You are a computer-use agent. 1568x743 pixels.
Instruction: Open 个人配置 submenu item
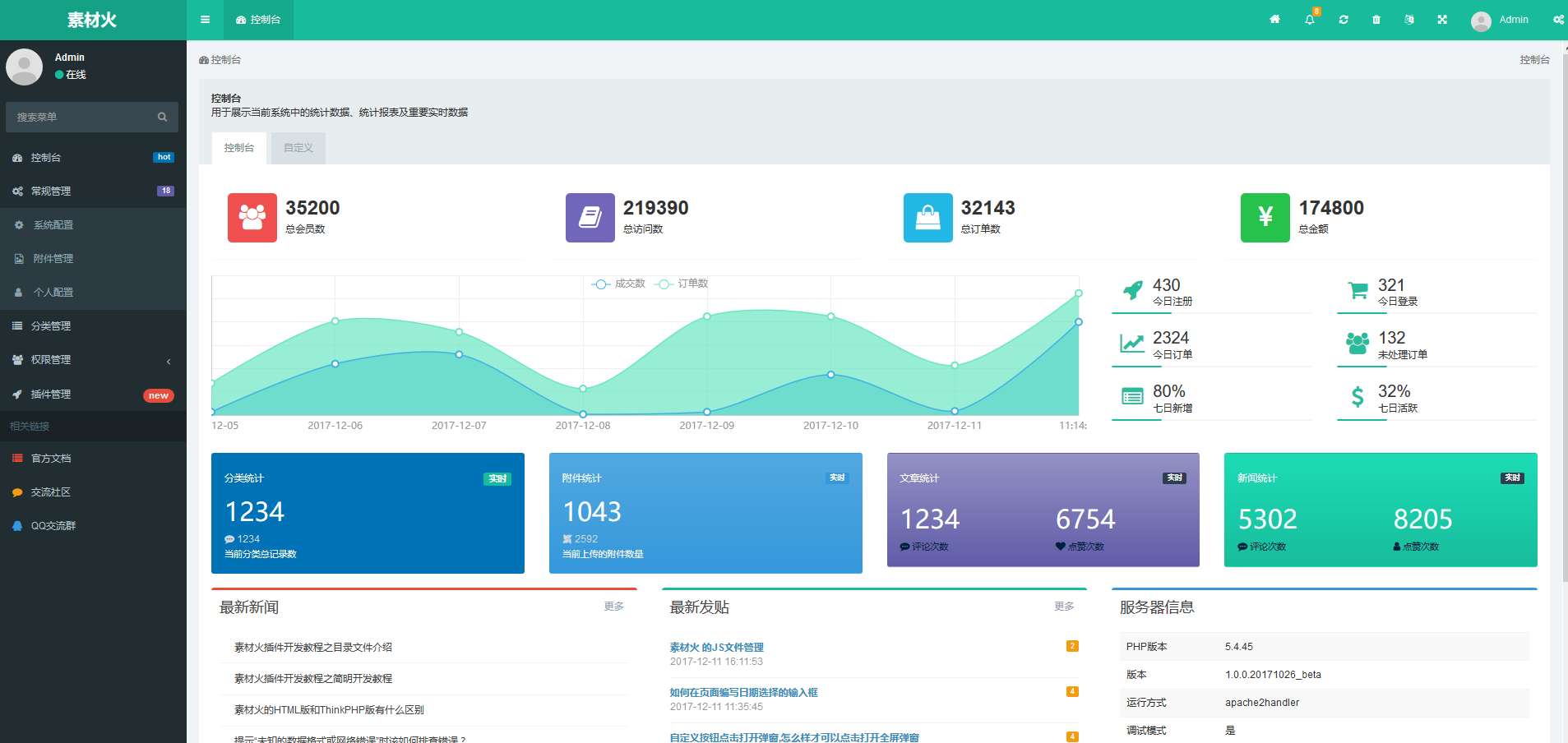click(93, 292)
